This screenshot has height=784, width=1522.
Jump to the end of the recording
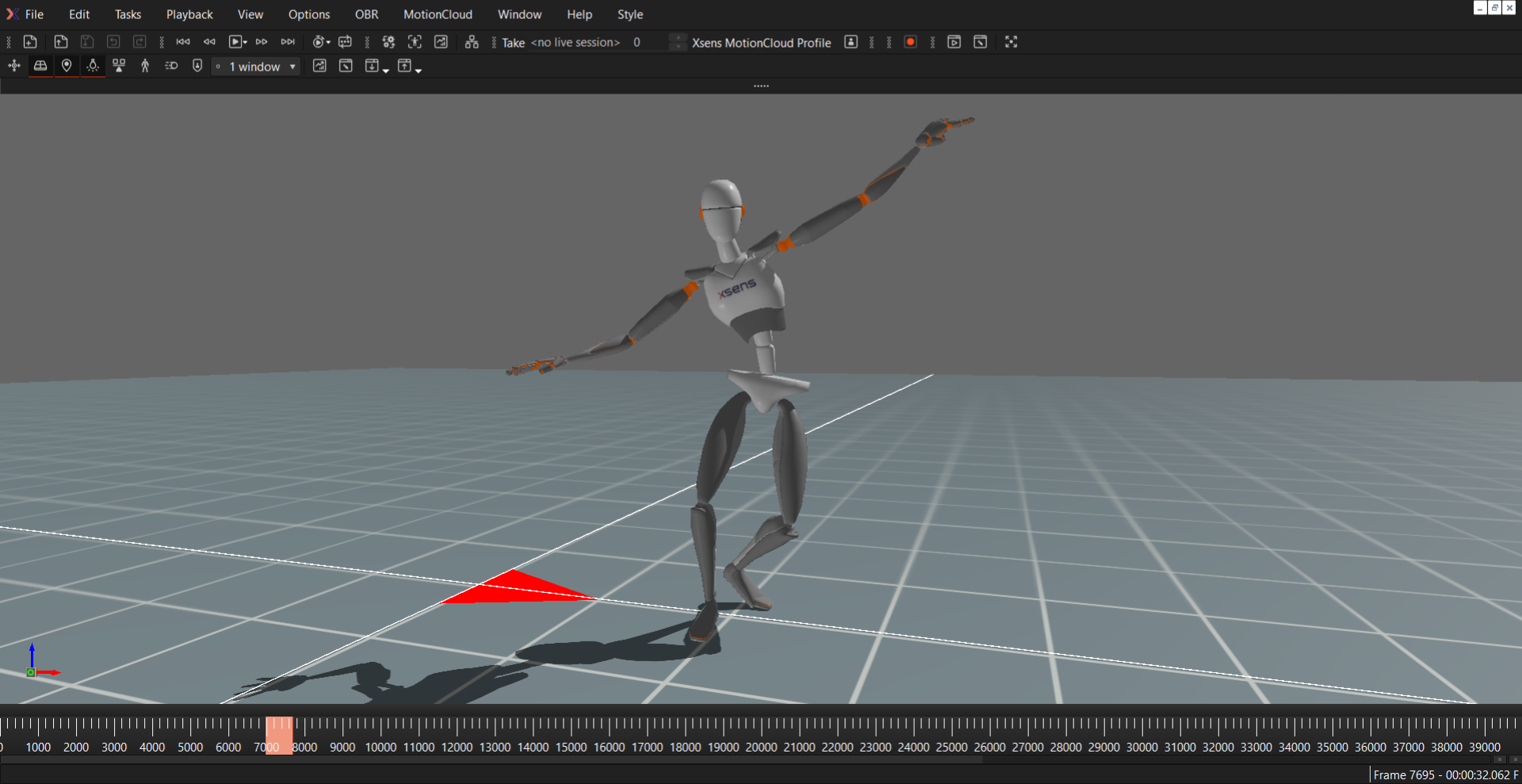288,42
